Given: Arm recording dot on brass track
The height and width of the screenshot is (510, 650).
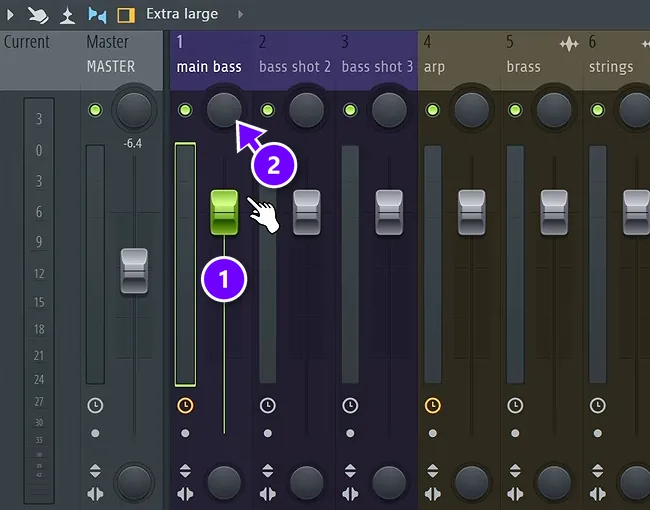Looking at the screenshot, I should point(515,433).
